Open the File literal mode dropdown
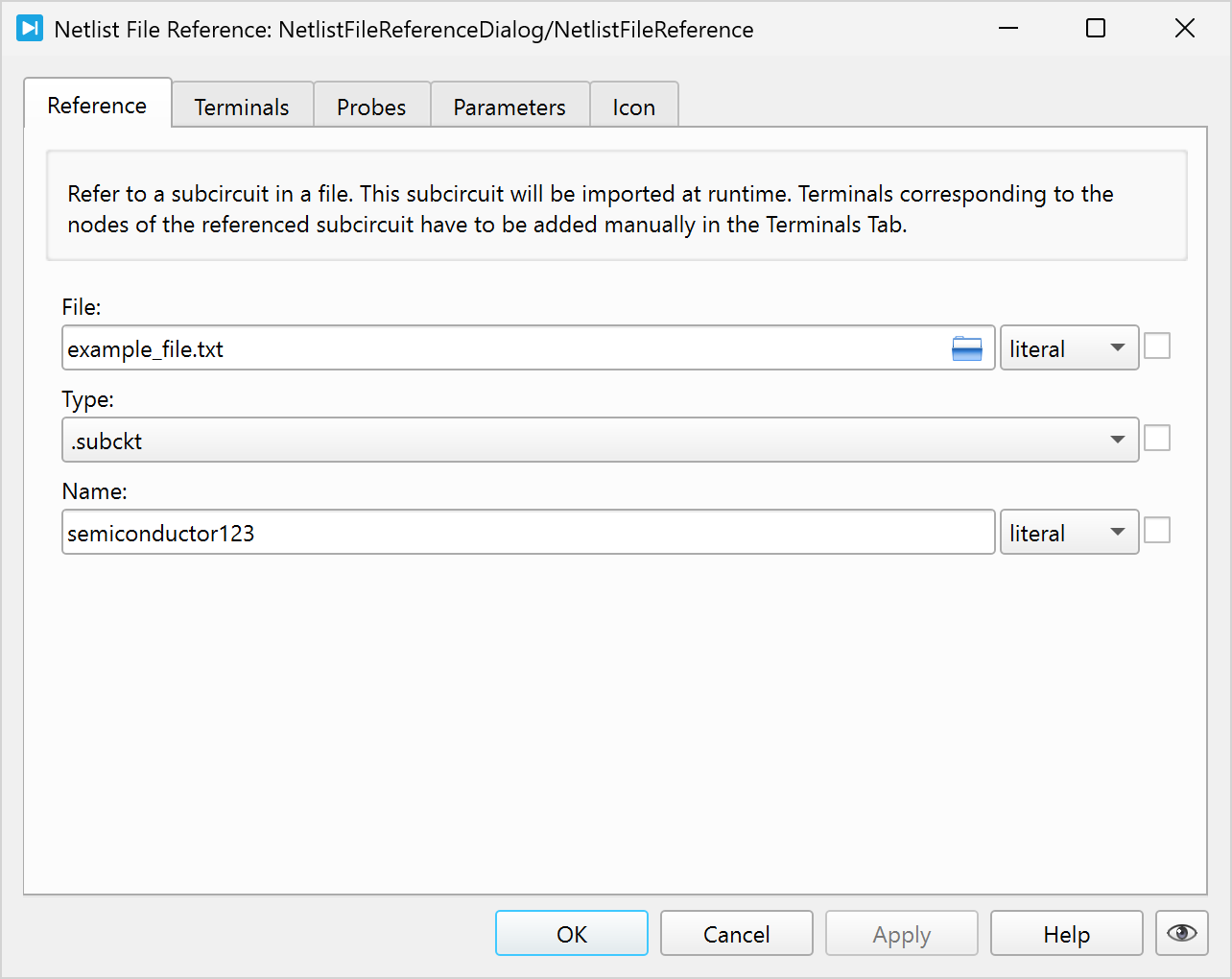Viewport: 1232px width, 979px height. click(1069, 348)
